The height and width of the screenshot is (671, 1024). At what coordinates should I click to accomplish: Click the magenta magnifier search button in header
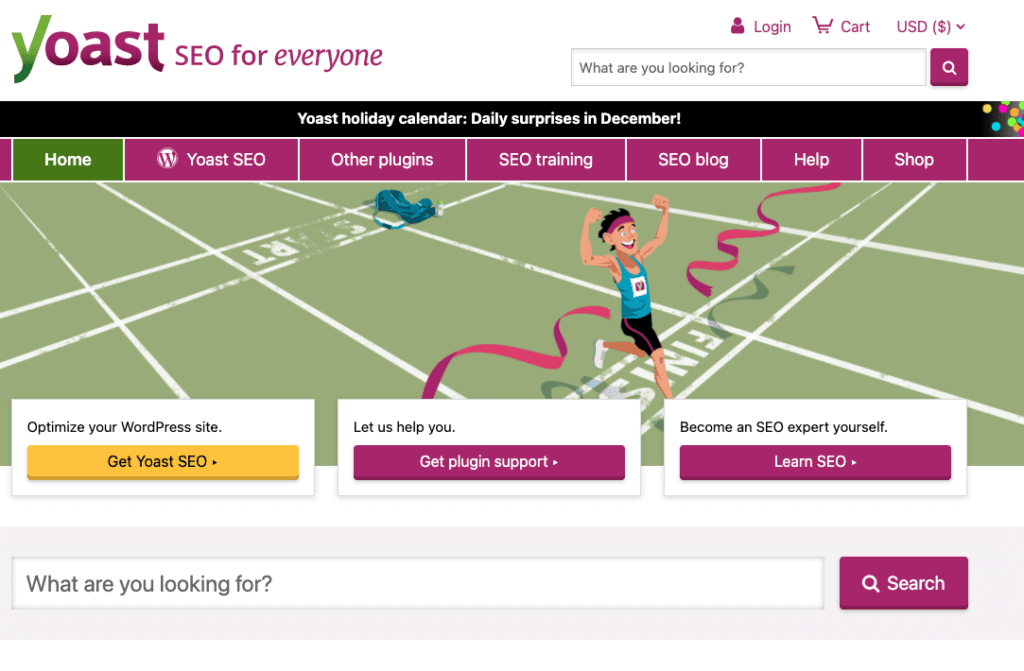[949, 67]
